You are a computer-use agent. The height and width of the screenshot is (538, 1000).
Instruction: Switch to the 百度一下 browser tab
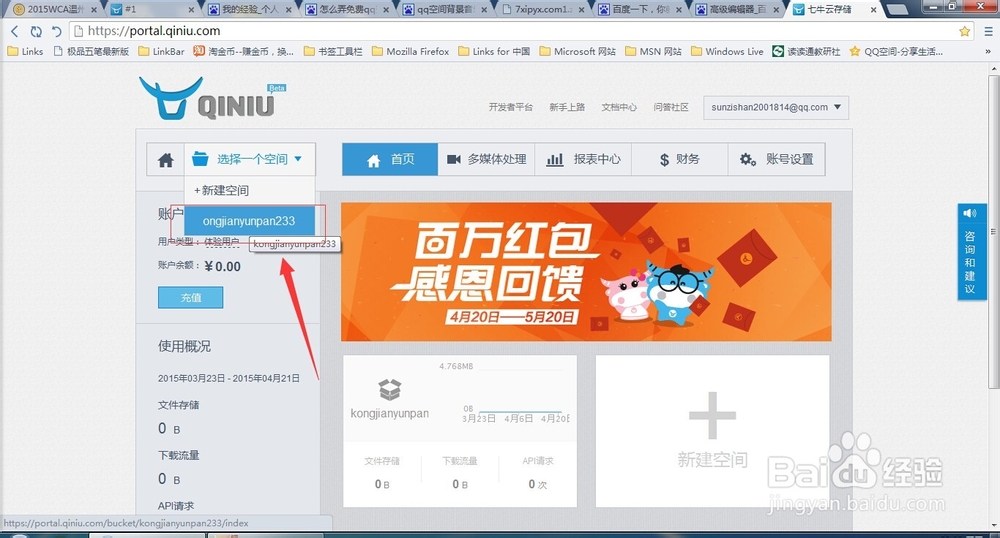(640, 10)
